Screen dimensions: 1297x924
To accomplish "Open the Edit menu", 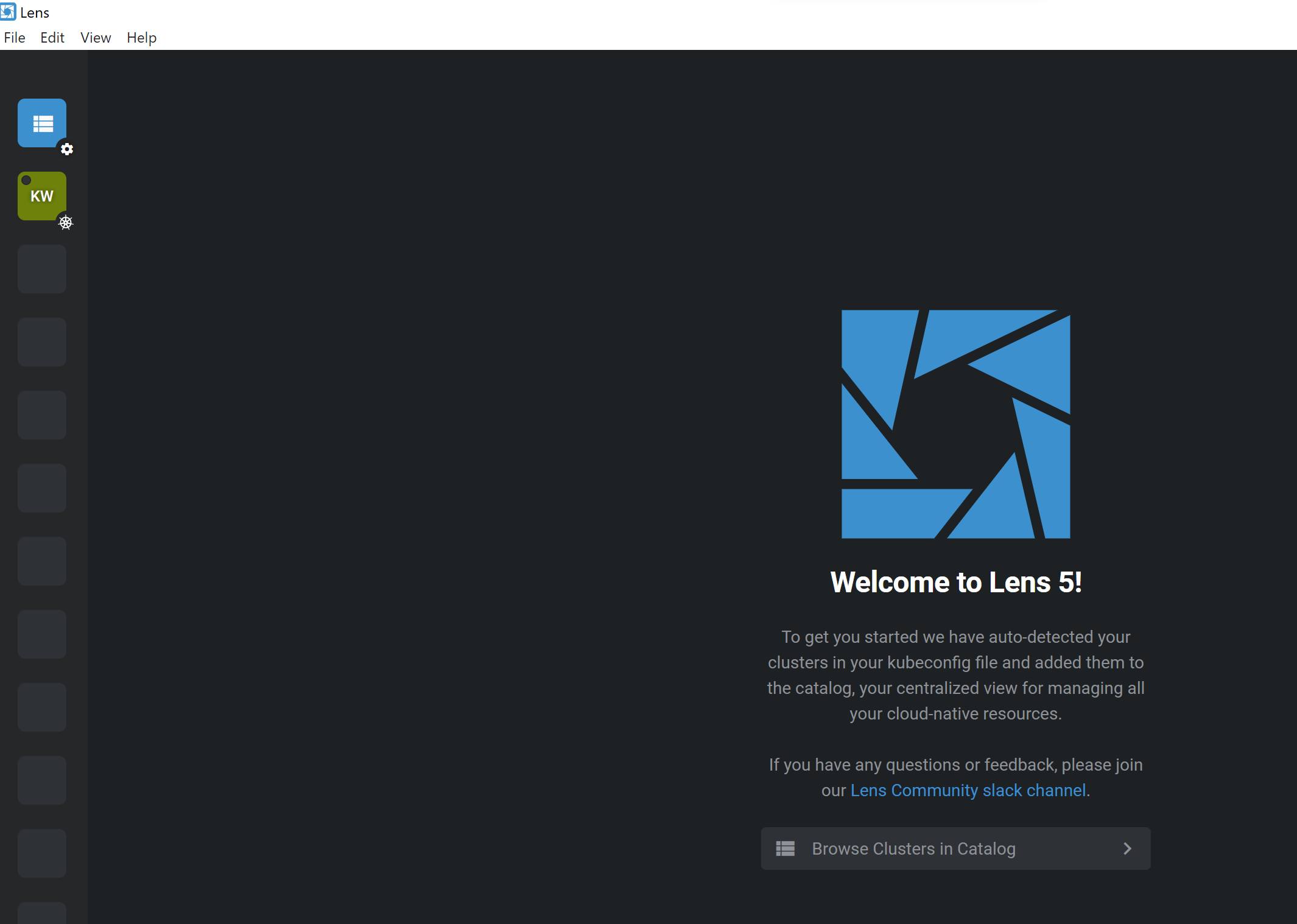I will point(52,38).
